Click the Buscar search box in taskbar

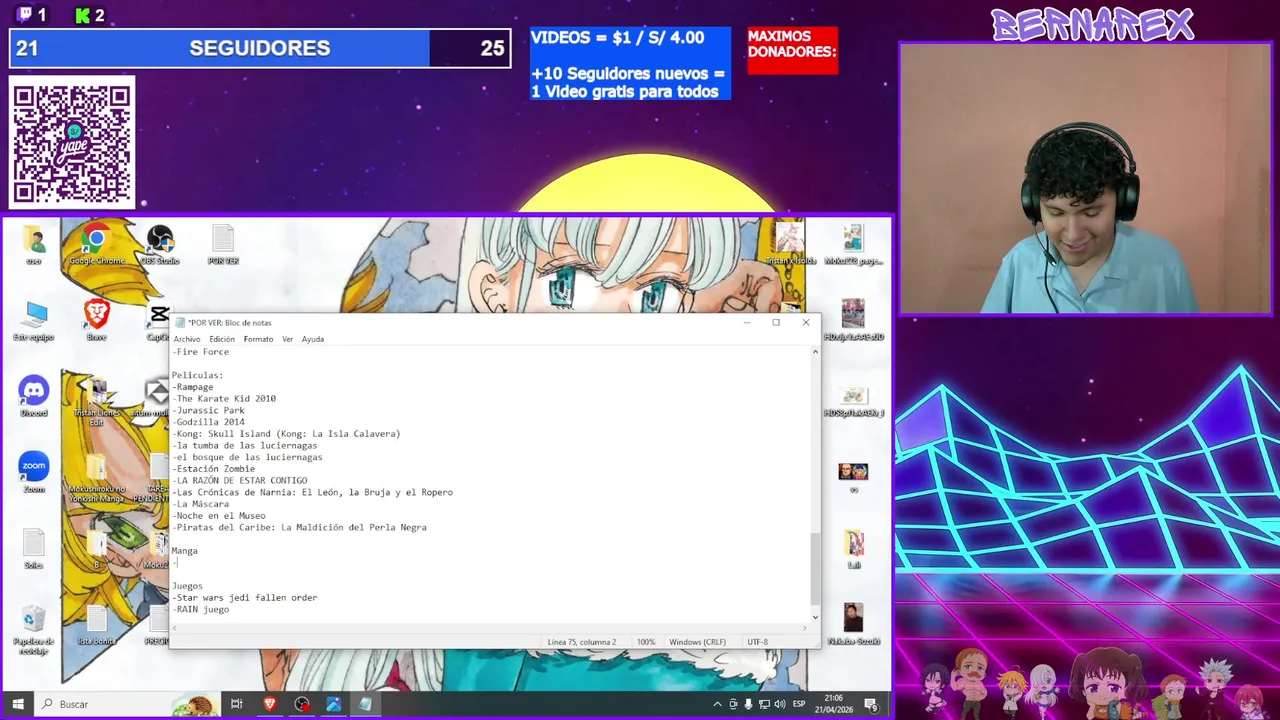click(x=125, y=704)
